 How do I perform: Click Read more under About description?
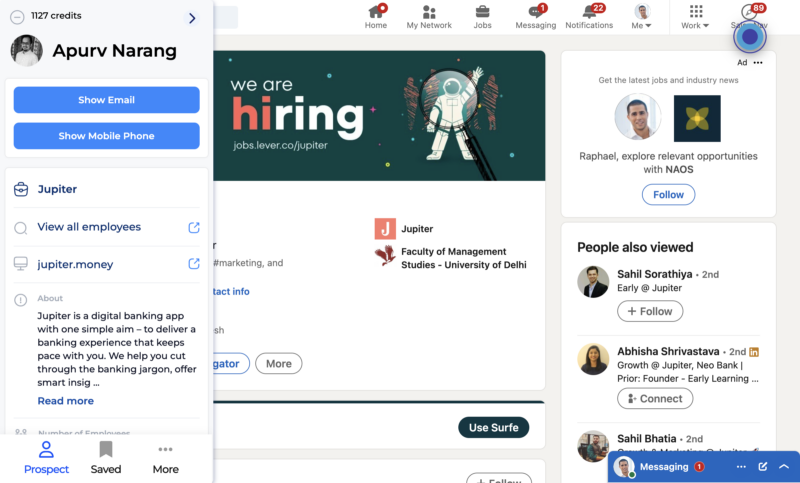pos(65,401)
